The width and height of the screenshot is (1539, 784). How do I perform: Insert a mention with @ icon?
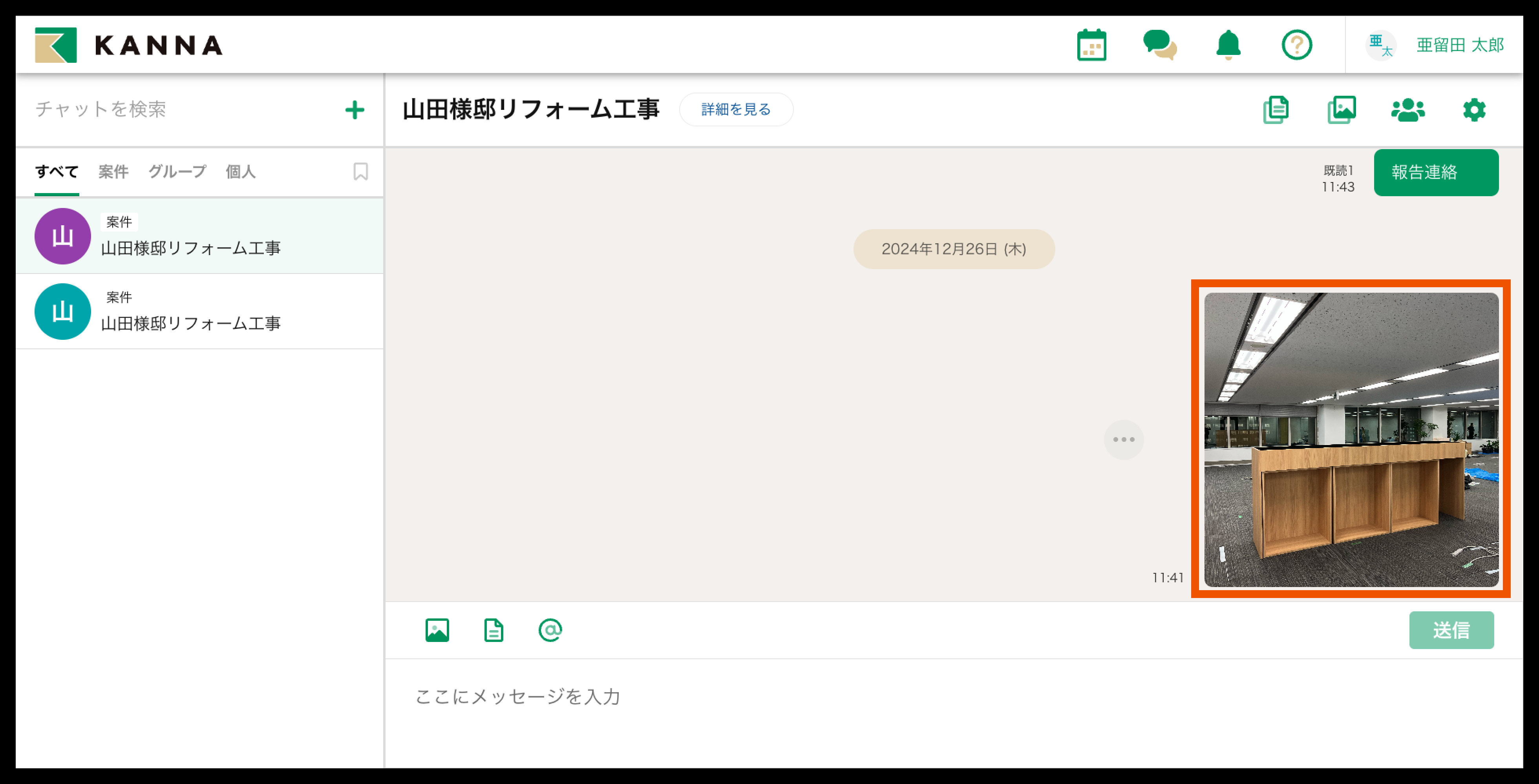pos(550,630)
